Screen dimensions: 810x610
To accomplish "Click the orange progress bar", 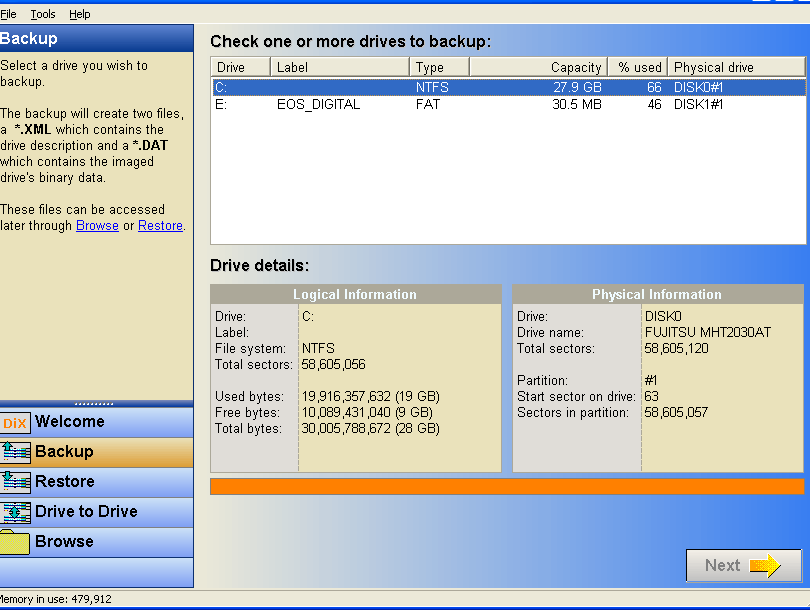I will 505,484.
